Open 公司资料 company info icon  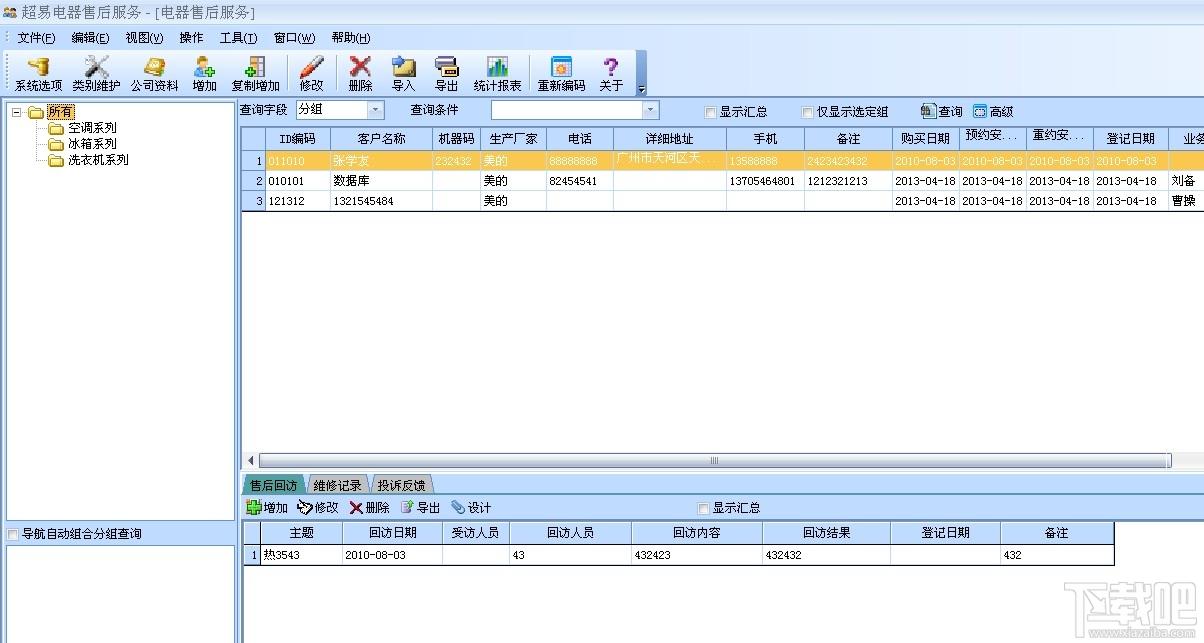tap(155, 74)
